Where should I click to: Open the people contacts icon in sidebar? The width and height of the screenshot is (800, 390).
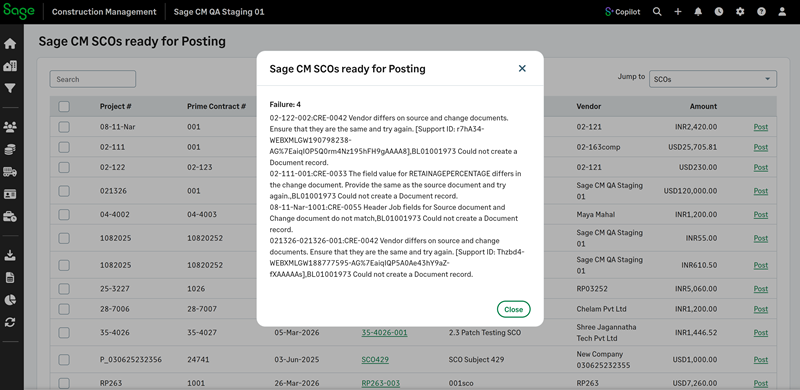point(10,127)
